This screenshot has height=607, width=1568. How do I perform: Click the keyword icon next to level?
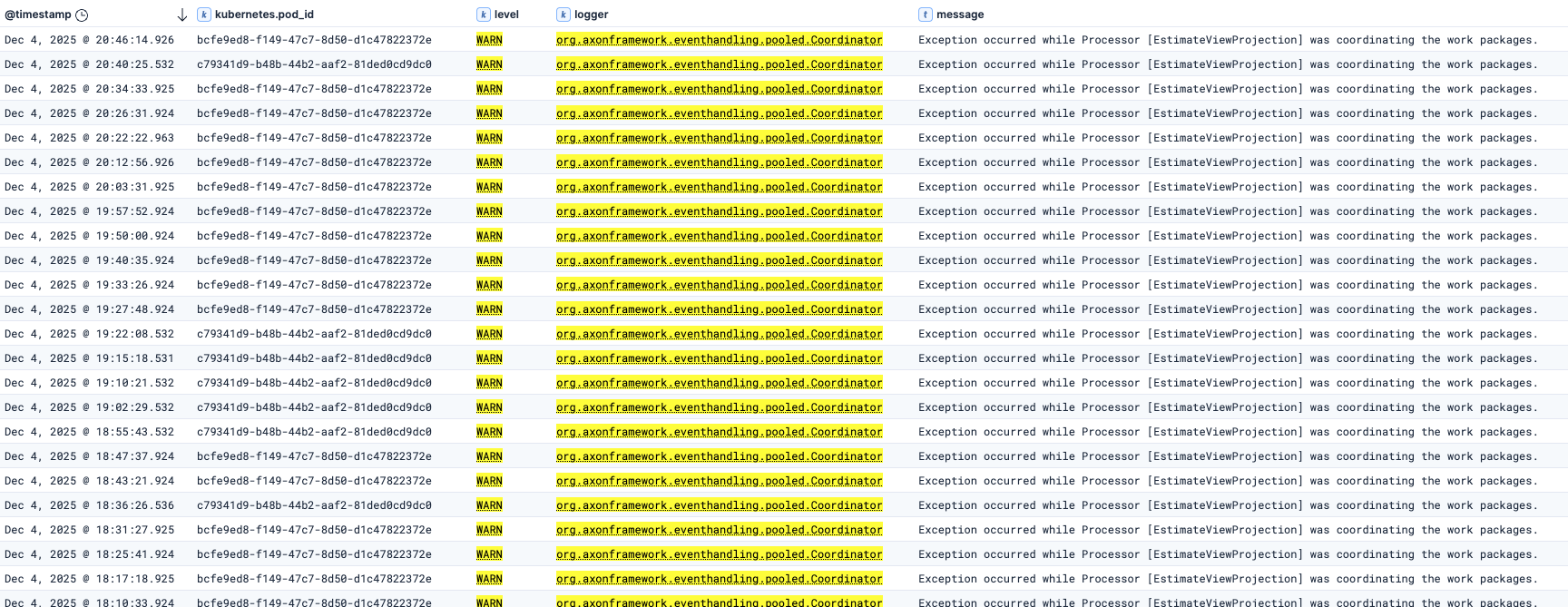pyautogui.click(x=483, y=15)
